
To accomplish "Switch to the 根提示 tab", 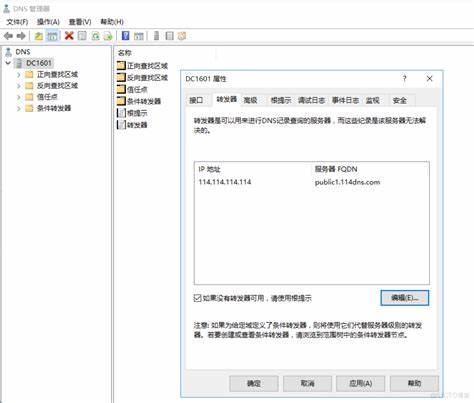I will coord(281,100).
